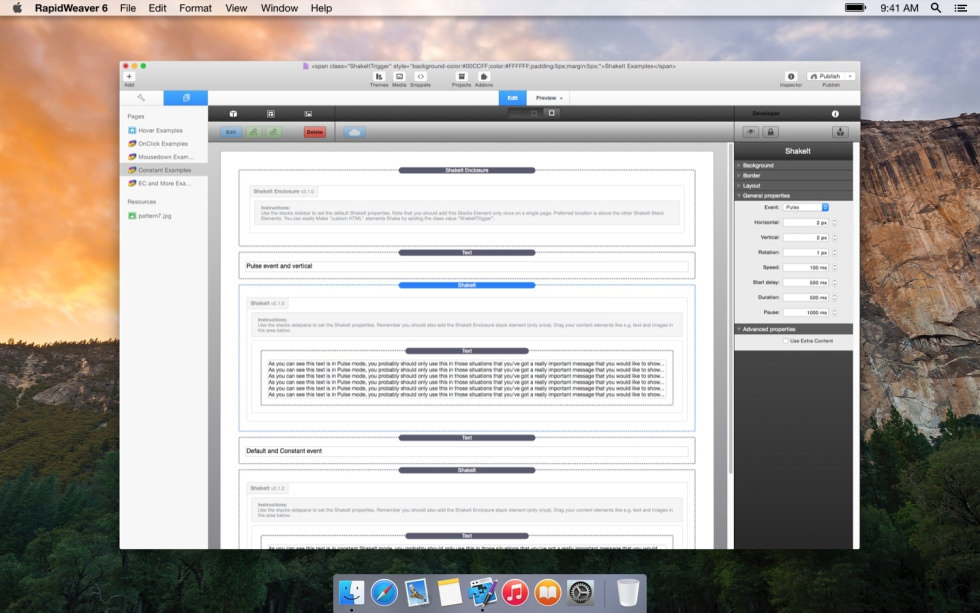Click the blue cloud button
Screen dimensions: 980x613
[x=354, y=132]
